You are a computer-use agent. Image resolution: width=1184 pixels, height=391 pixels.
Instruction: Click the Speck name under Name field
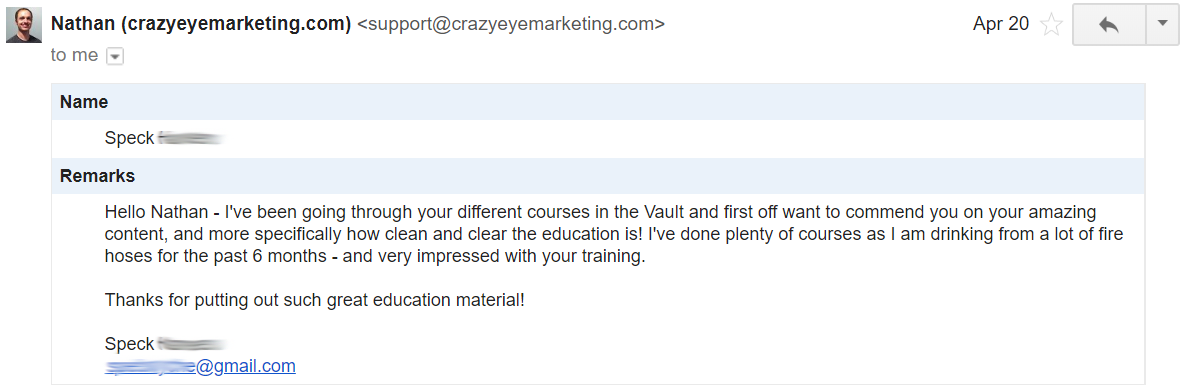(x=130, y=139)
